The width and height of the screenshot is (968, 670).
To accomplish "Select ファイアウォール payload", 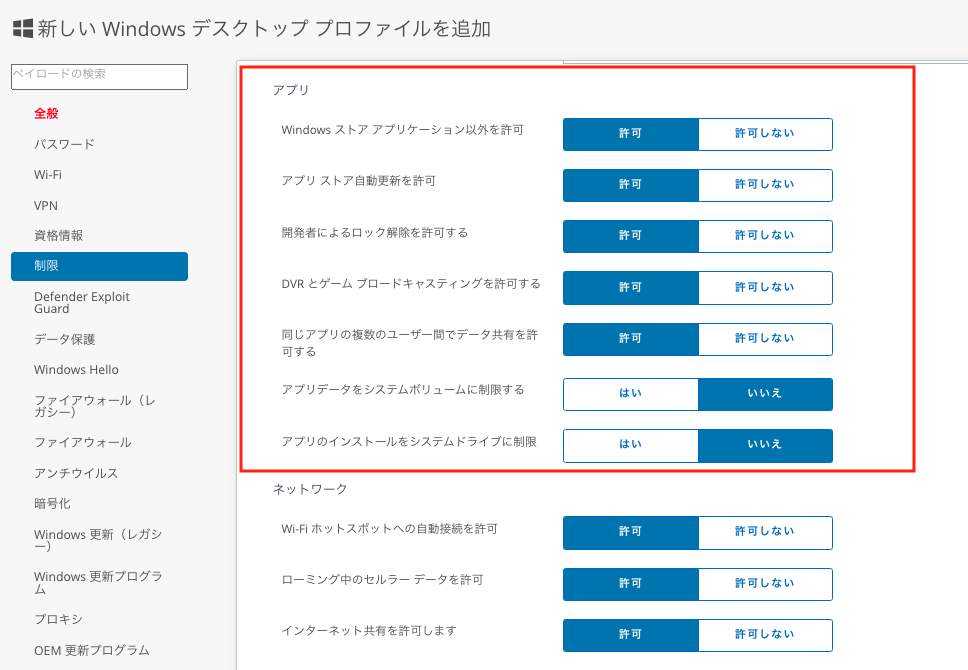I will tap(83, 442).
